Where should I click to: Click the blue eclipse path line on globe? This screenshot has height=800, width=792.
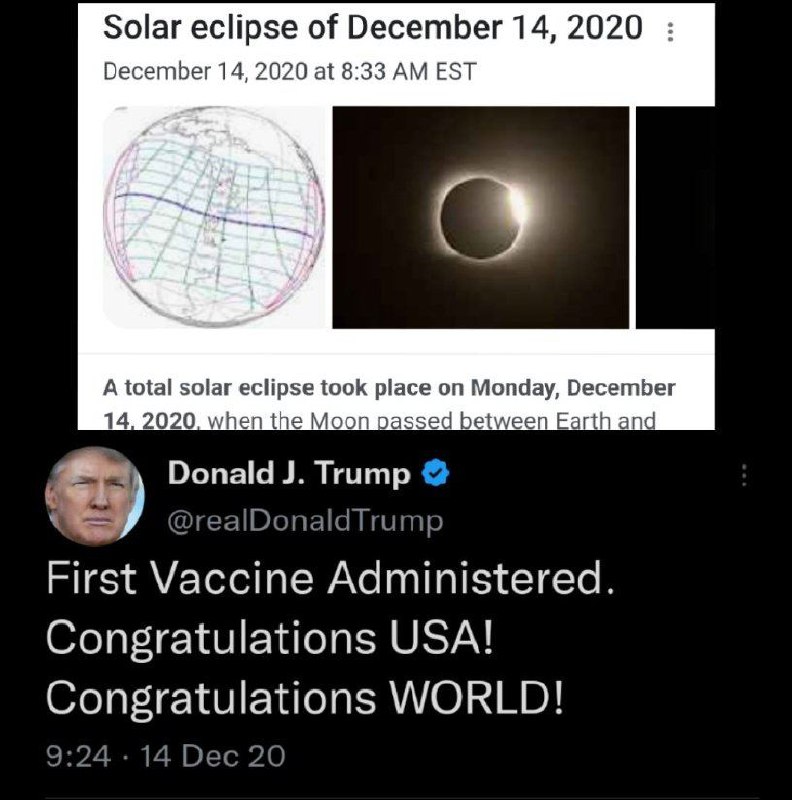click(x=214, y=213)
